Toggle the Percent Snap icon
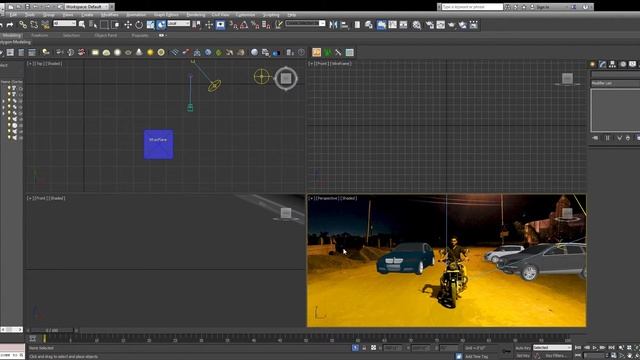 [255, 25]
